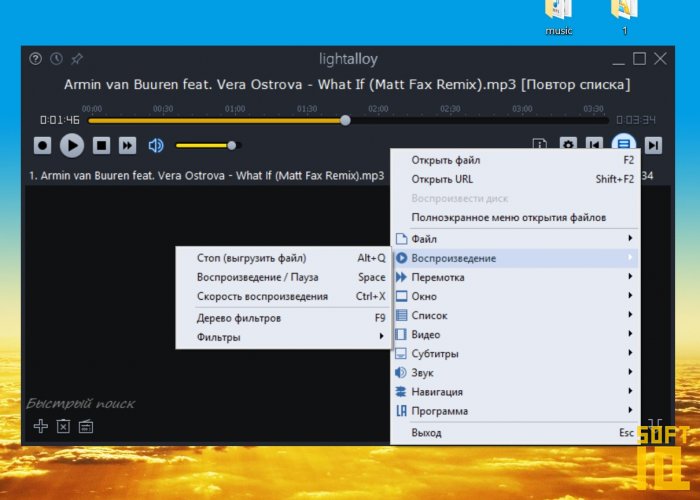
Task: Expand the Воспроизведение submenu
Action: pyautogui.click(x=515, y=258)
